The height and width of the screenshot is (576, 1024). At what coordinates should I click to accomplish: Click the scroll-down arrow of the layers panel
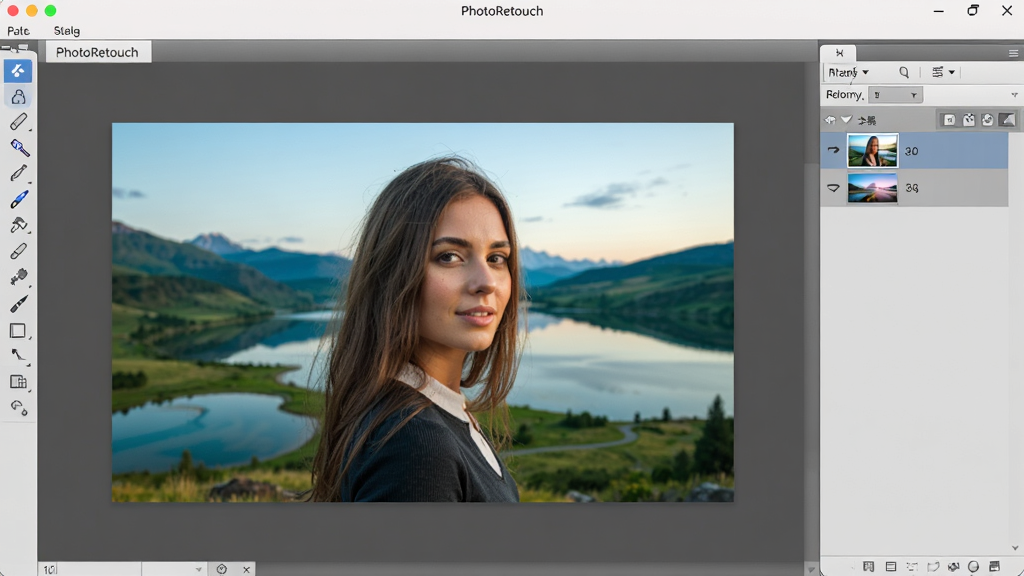[x=1015, y=548]
